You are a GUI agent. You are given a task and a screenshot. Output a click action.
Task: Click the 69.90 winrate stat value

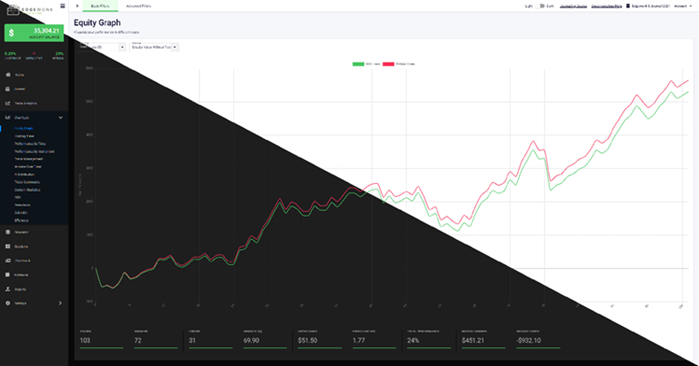pyautogui.click(x=251, y=341)
